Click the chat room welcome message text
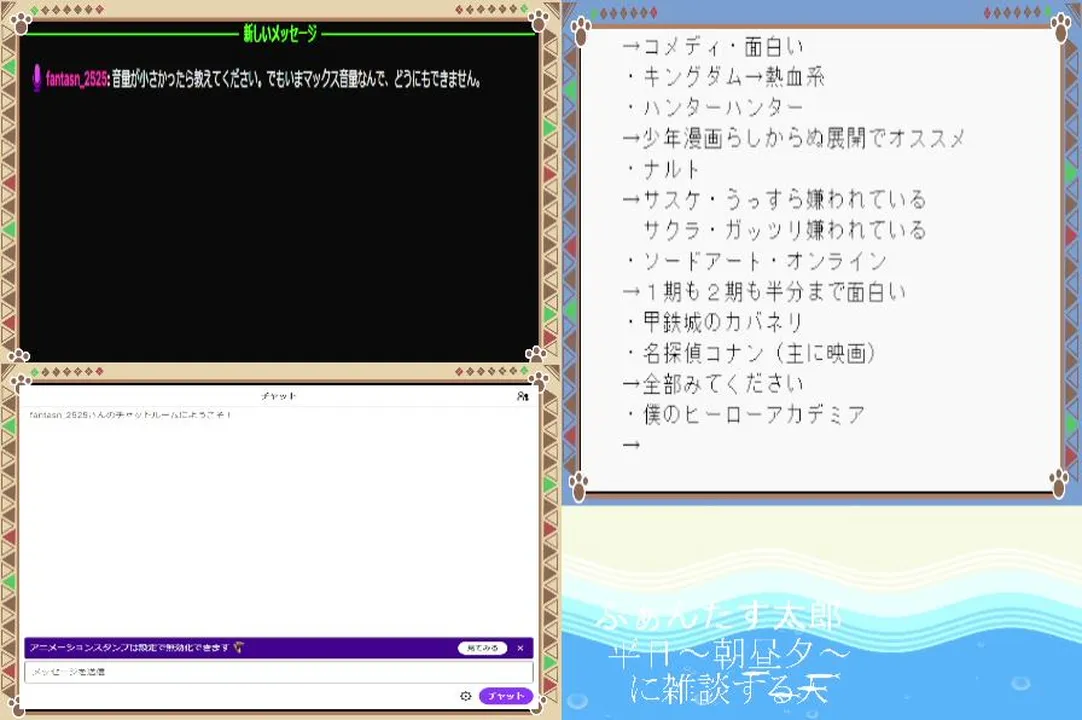Screen dimensions: 1082x720 click(x=130, y=415)
